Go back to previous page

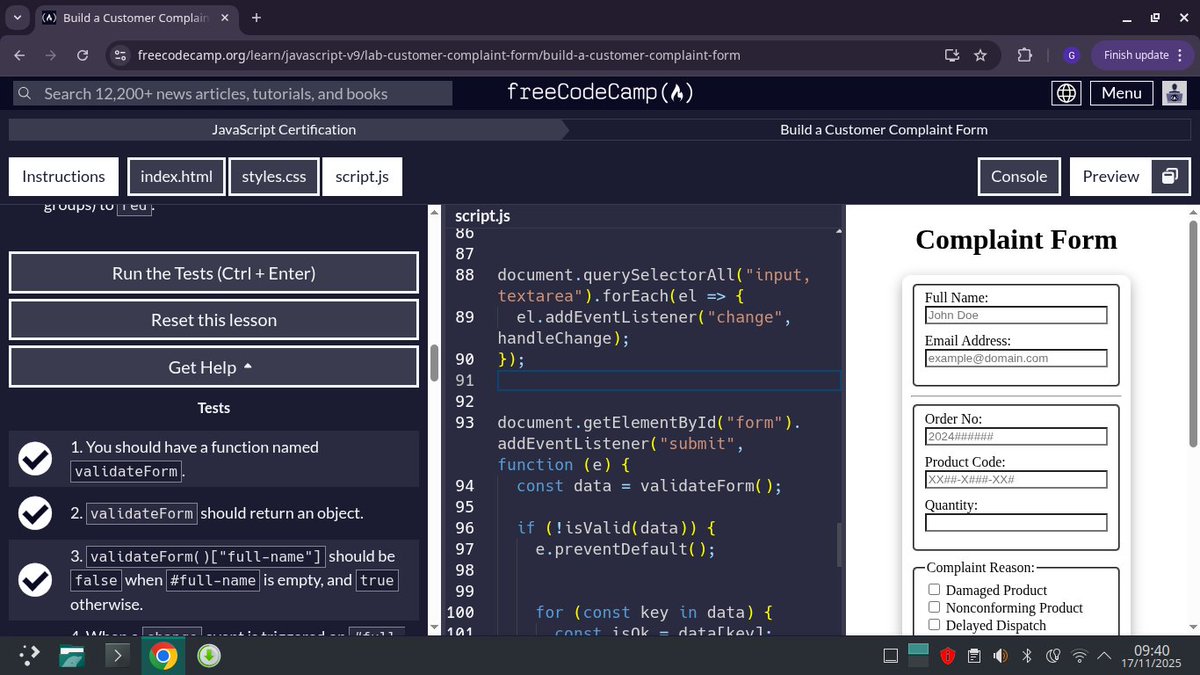pyautogui.click(x=20, y=55)
